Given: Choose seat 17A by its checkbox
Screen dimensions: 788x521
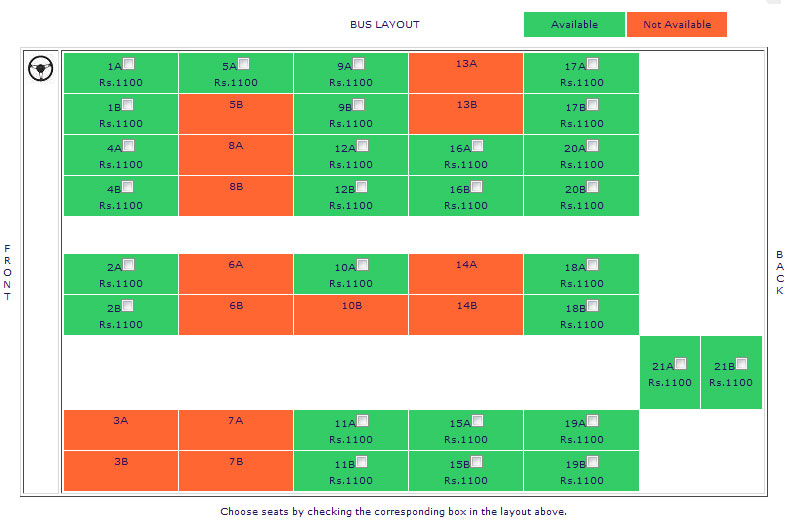Looking at the screenshot, I should (593, 64).
